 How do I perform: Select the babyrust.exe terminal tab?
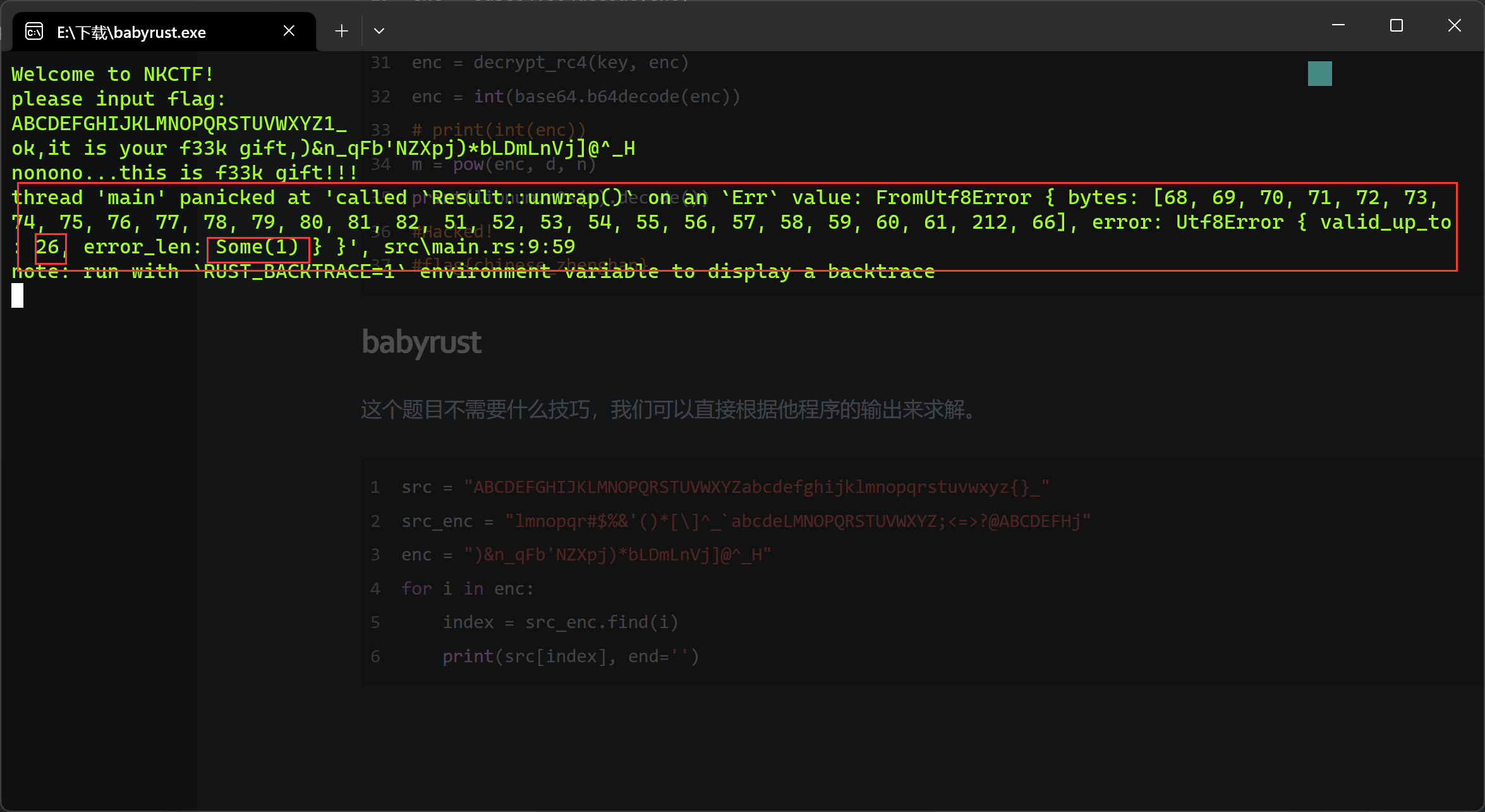pos(163,32)
